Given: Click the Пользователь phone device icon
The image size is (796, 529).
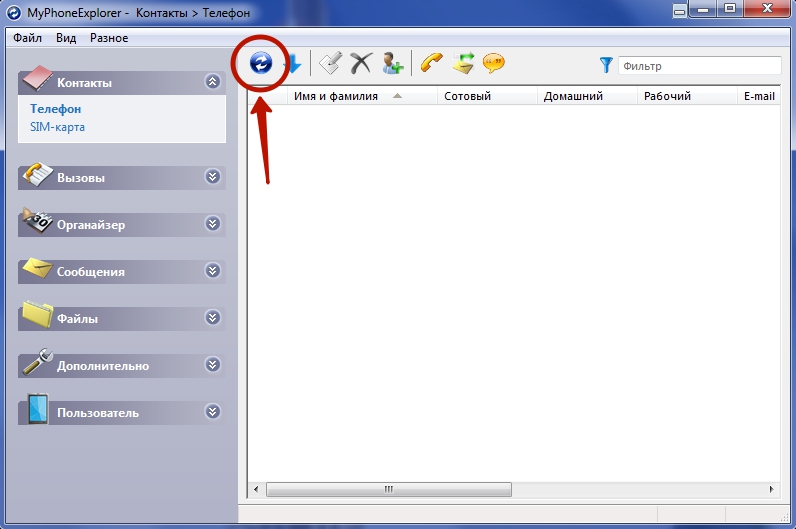Looking at the screenshot, I should pos(38,408).
